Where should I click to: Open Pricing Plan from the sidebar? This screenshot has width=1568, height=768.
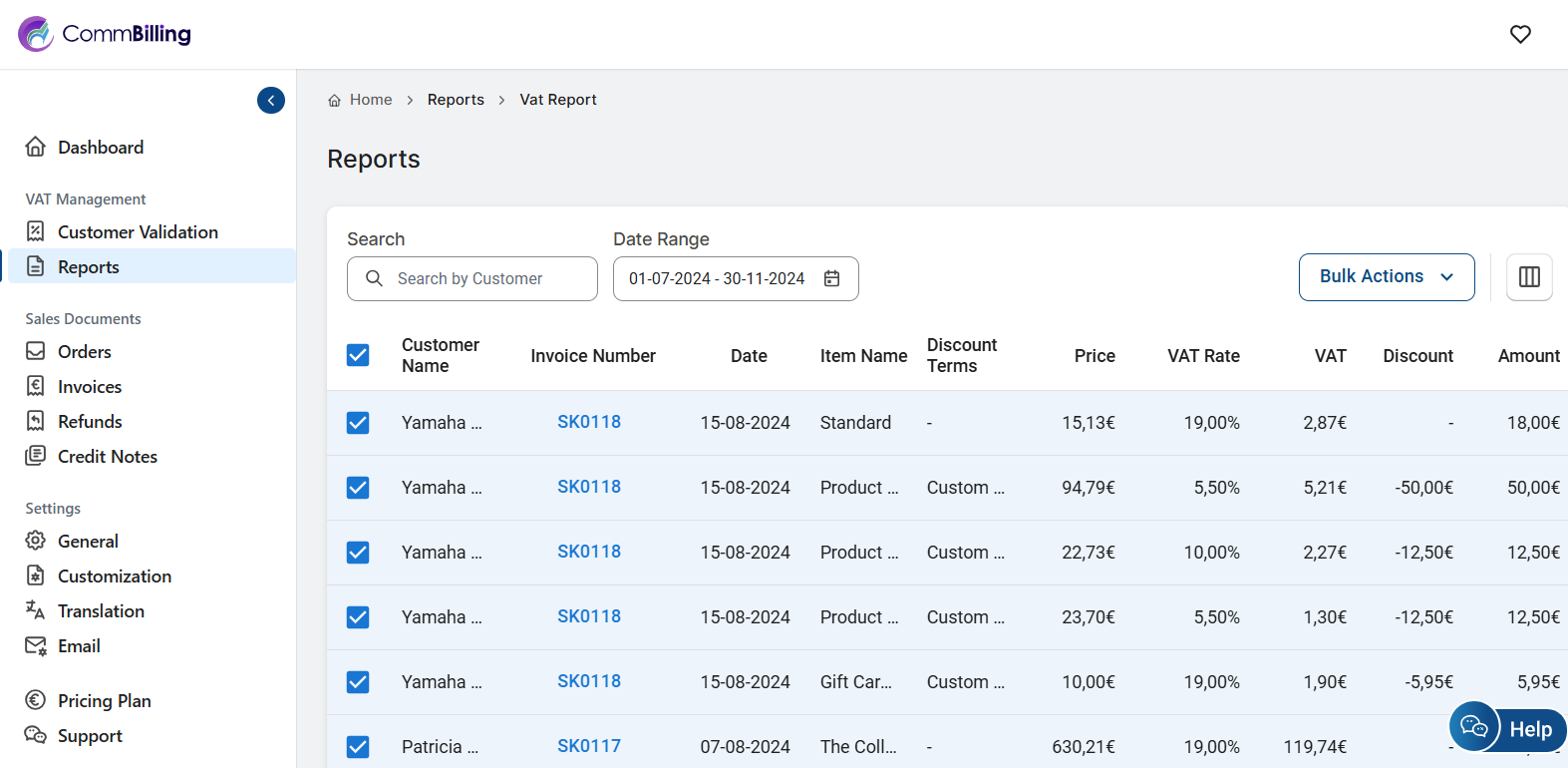[105, 701]
